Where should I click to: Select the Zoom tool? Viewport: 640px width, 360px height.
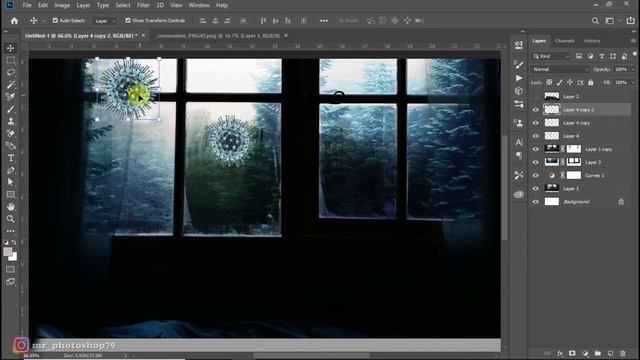(x=11, y=219)
